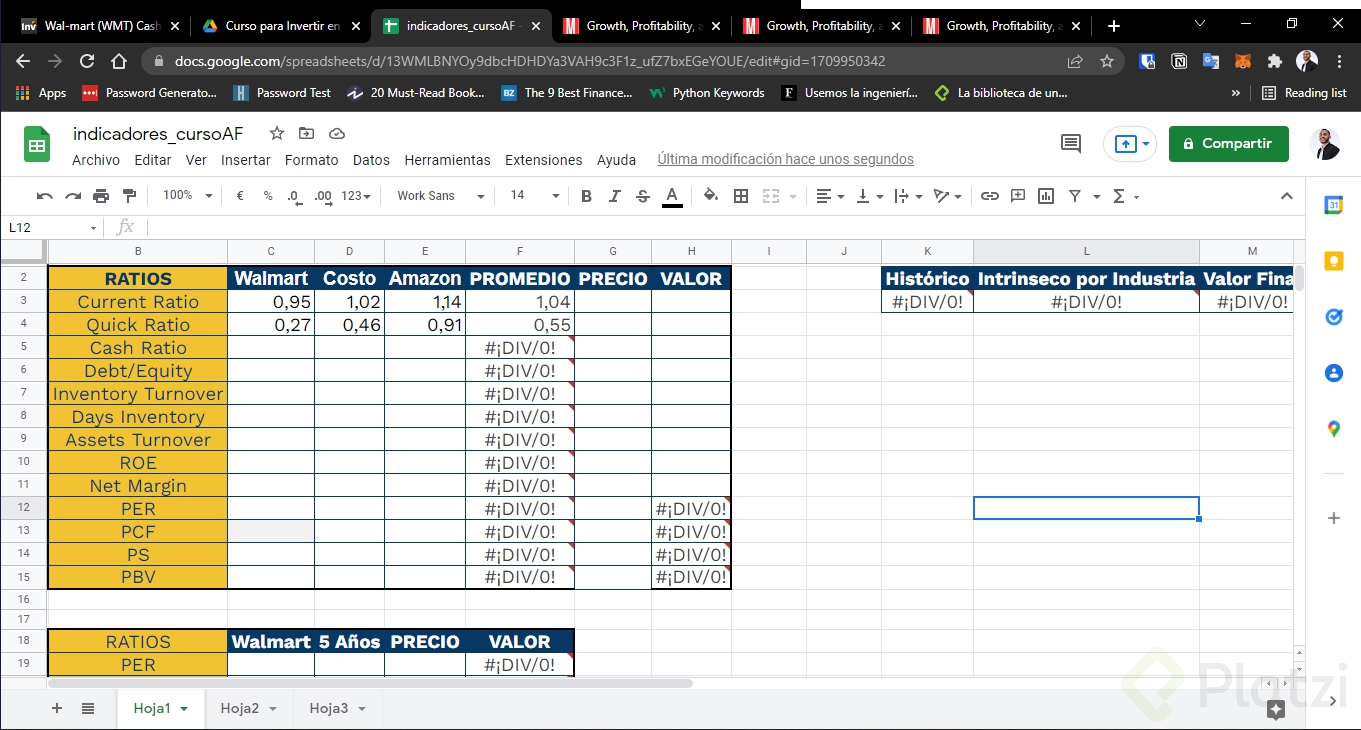The width and height of the screenshot is (1361, 730).
Task: Click the Name box showing L12
Action: click(52, 228)
